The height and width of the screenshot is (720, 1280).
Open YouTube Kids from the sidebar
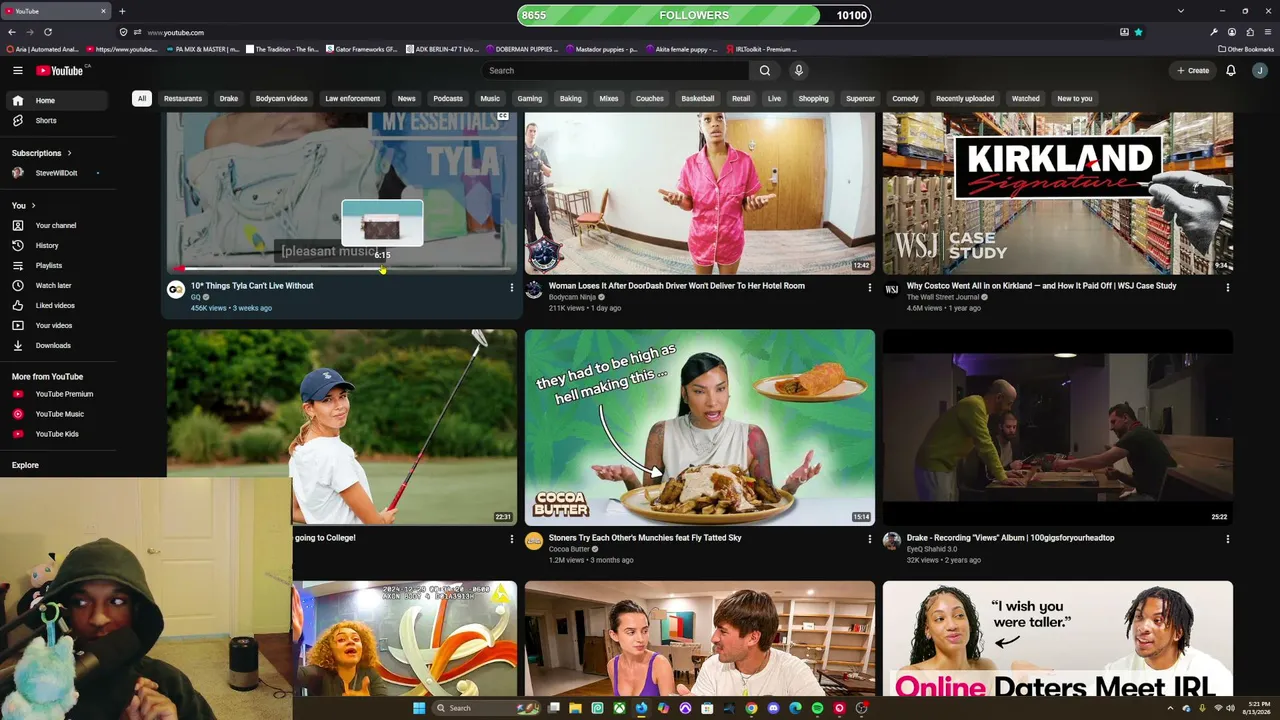(58, 434)
